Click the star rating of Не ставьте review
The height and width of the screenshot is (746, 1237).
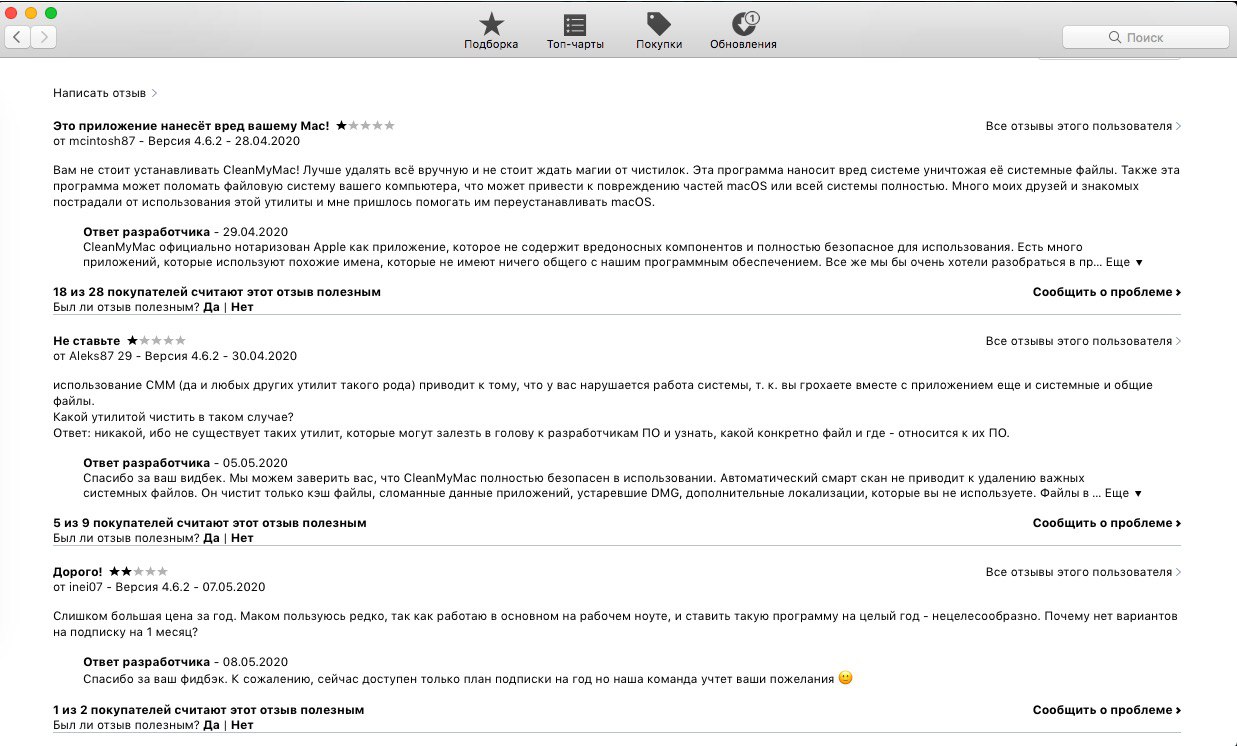pyautogui.click(x=156, y=340)
